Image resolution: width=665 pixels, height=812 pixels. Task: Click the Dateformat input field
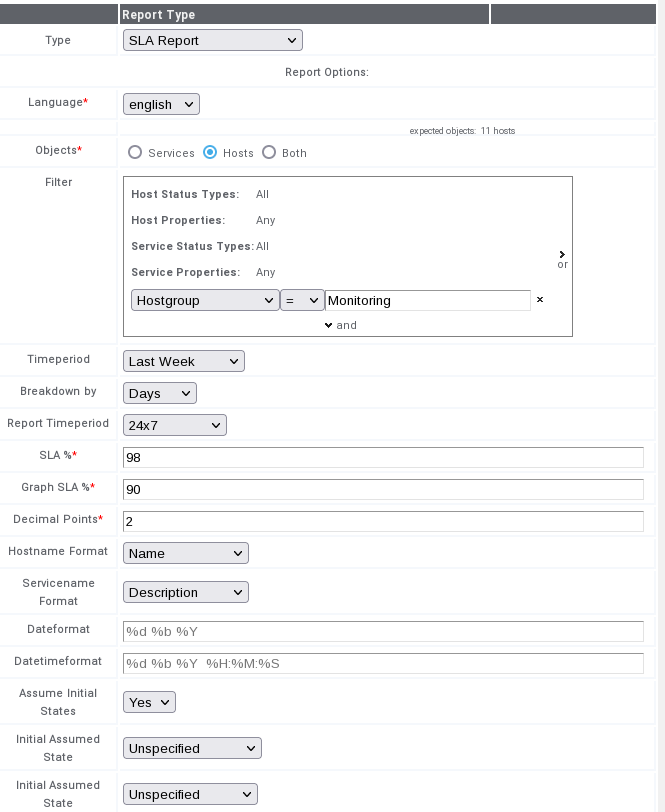(x=383, y=631)
